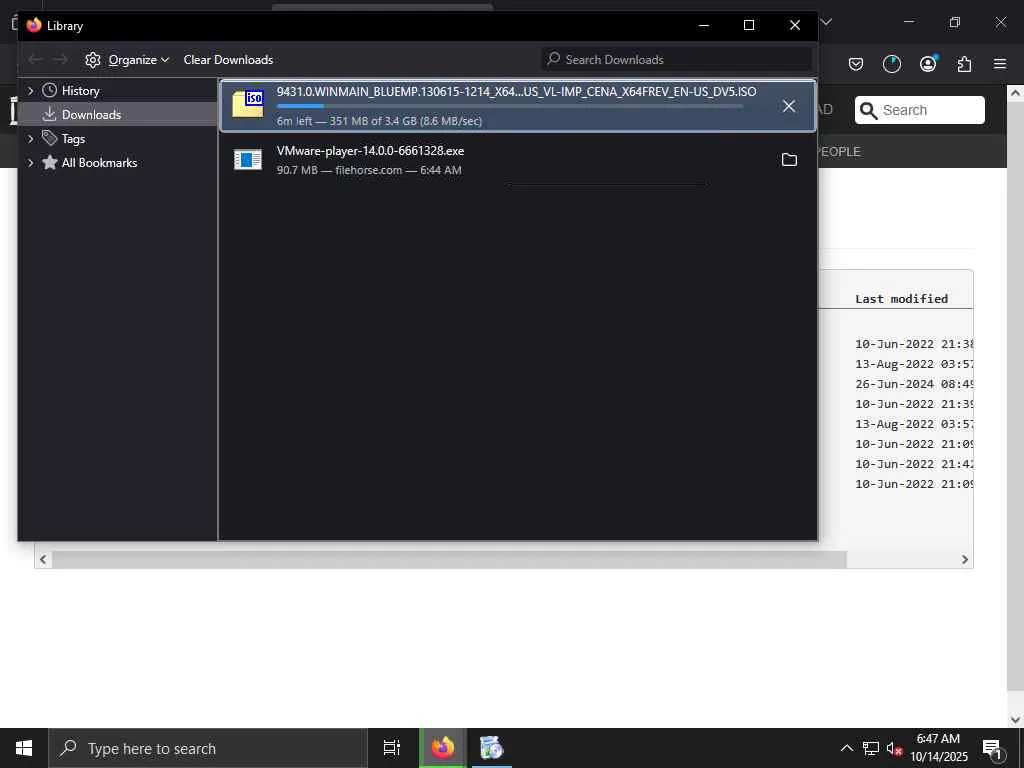
Task: Click the page search magnifier icon
Action: 869,110
